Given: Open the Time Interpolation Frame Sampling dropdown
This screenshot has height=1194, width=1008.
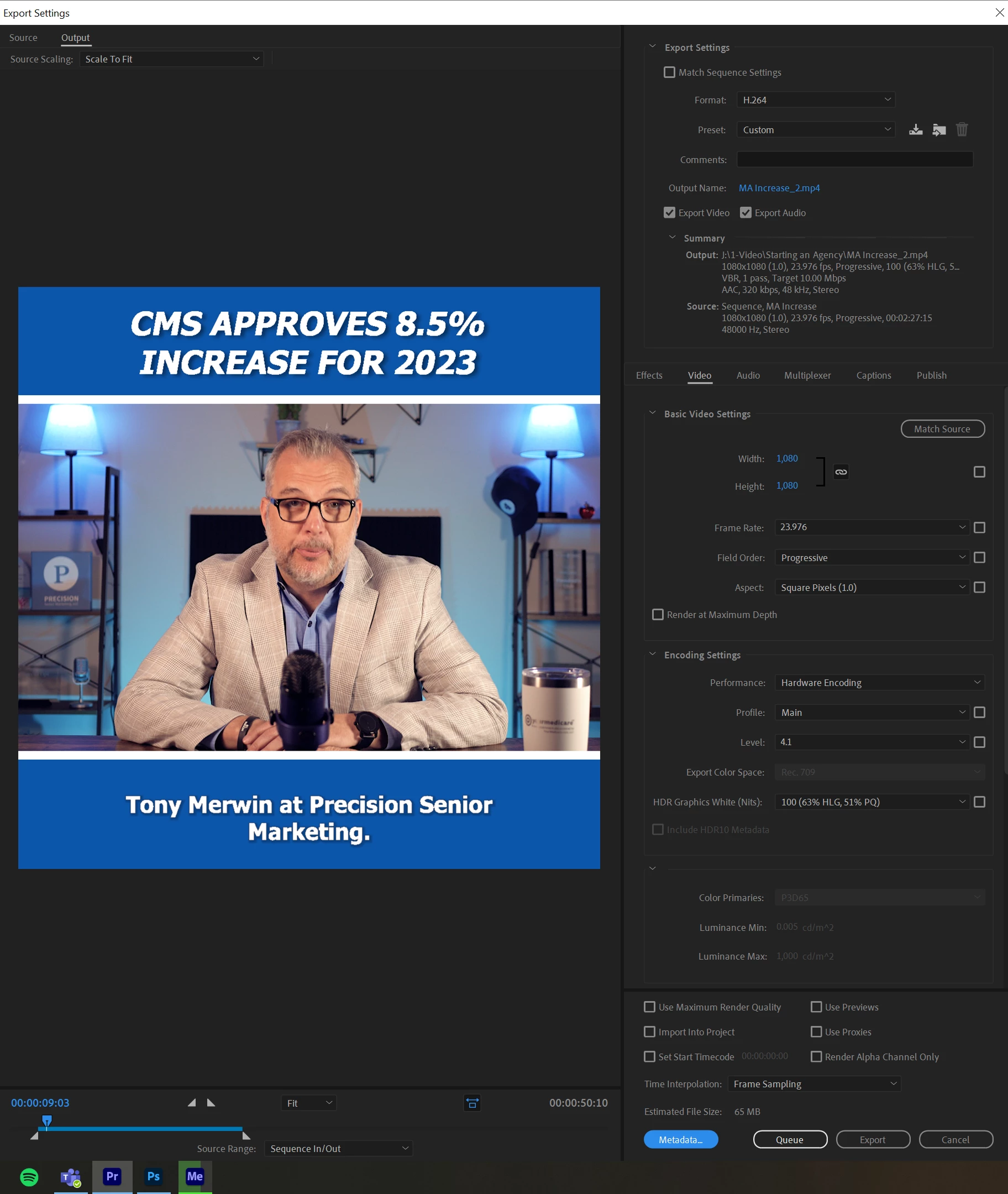Looking at the screenshot, I should point(814,1083).
